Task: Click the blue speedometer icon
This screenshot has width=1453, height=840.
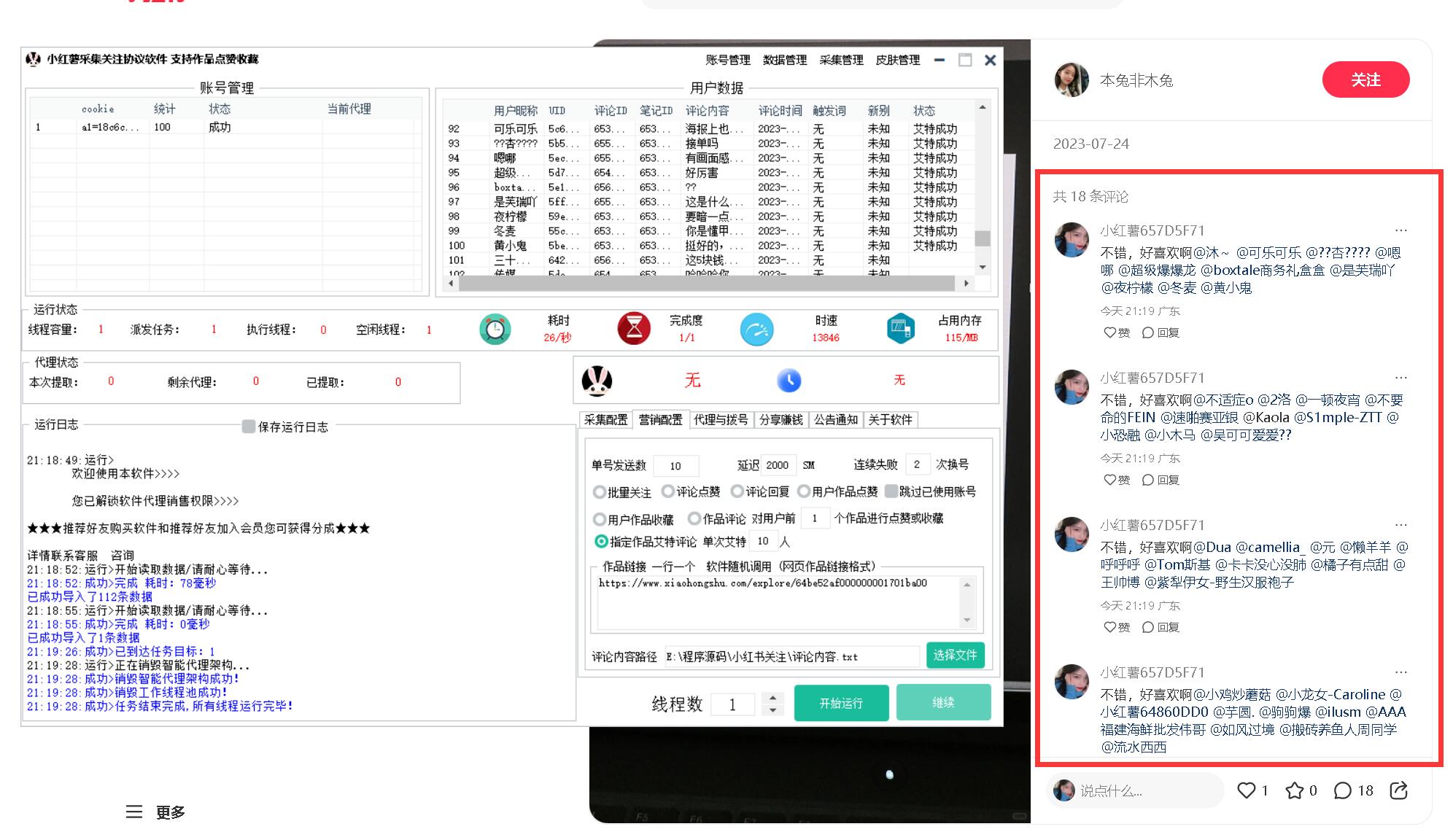Action: click(x=756, y=329)
